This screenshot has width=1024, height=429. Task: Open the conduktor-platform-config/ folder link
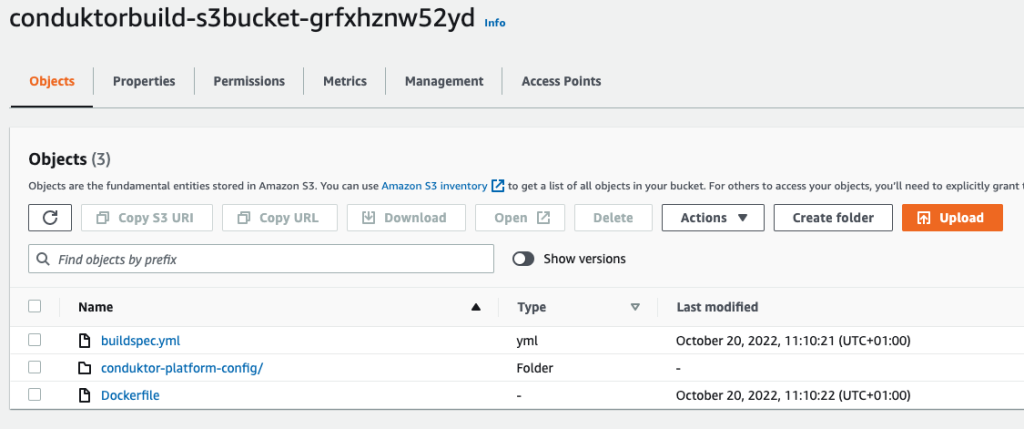[182, 368]
